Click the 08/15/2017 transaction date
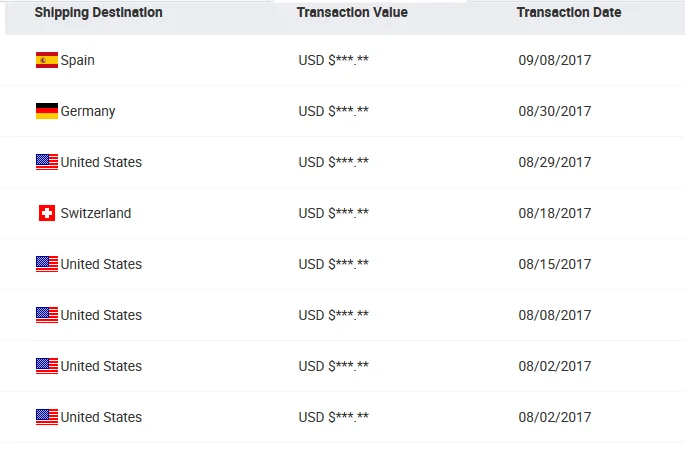This screenshot has height=450, width=685. click(x=555, y=264)
